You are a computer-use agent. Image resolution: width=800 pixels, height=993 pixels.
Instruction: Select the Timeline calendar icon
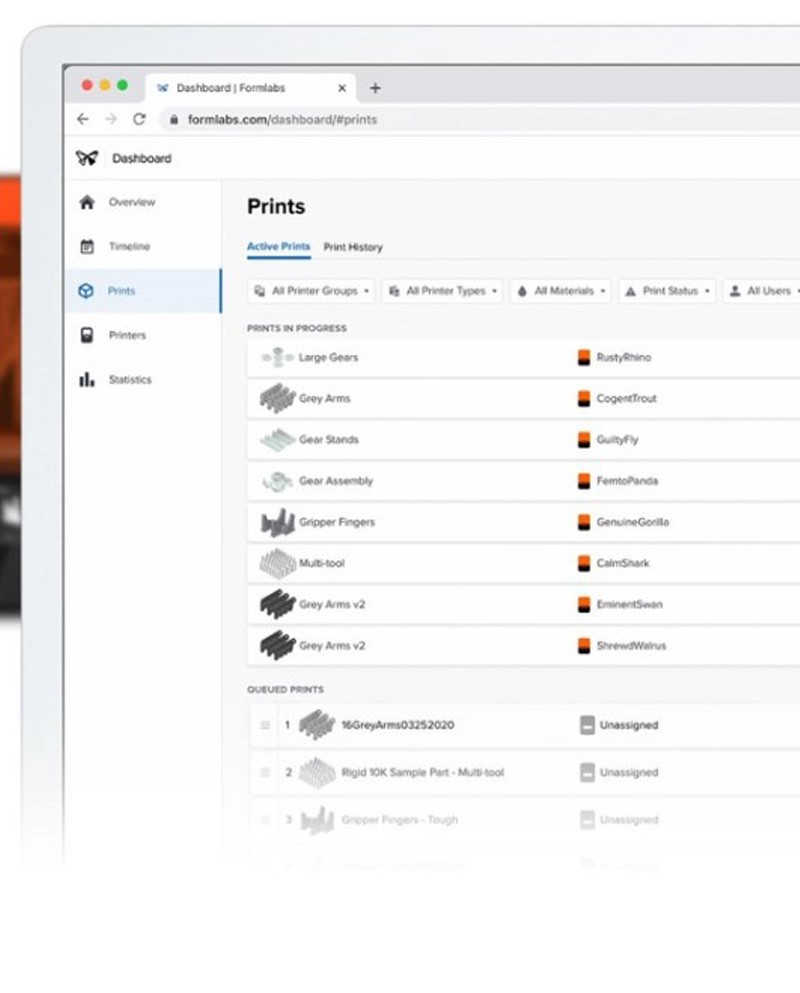(87, 246)
